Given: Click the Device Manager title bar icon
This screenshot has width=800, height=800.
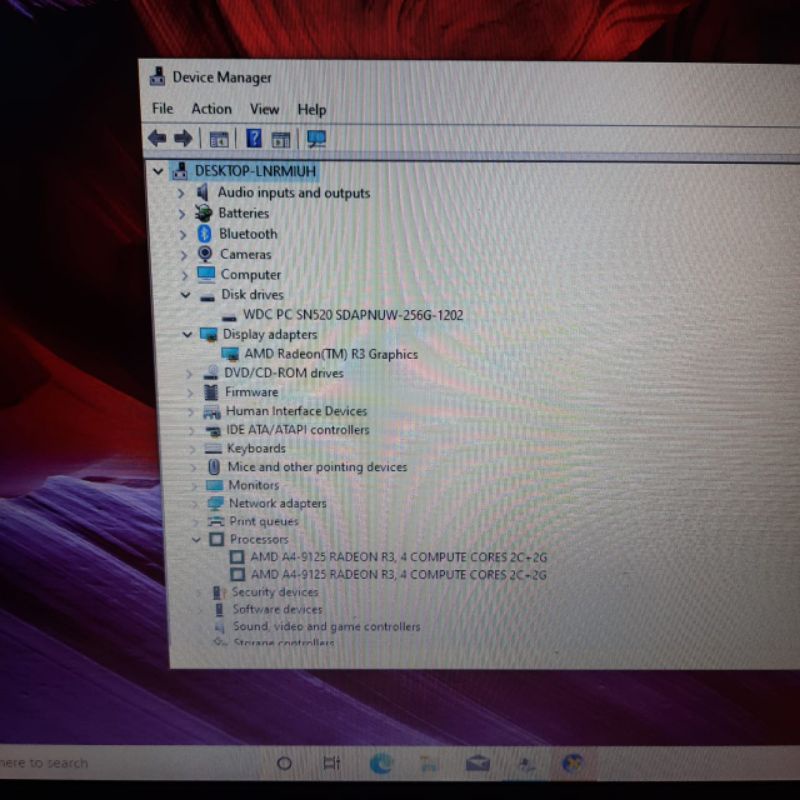Looking at the screenshot, I should coord(157,77).
